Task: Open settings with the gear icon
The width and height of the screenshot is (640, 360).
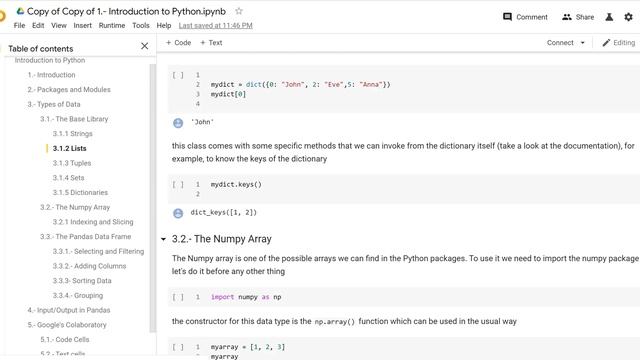Action: 629,17
